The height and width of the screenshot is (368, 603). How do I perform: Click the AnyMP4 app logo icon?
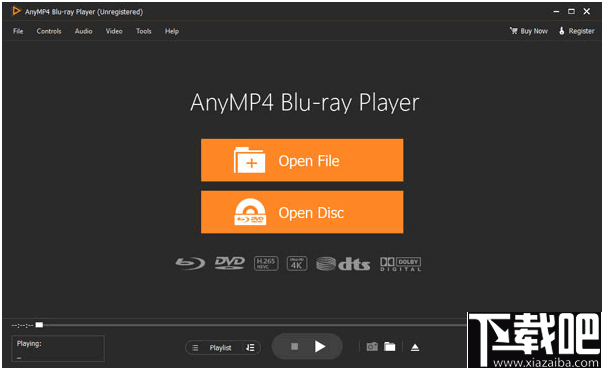coord(16,11)
